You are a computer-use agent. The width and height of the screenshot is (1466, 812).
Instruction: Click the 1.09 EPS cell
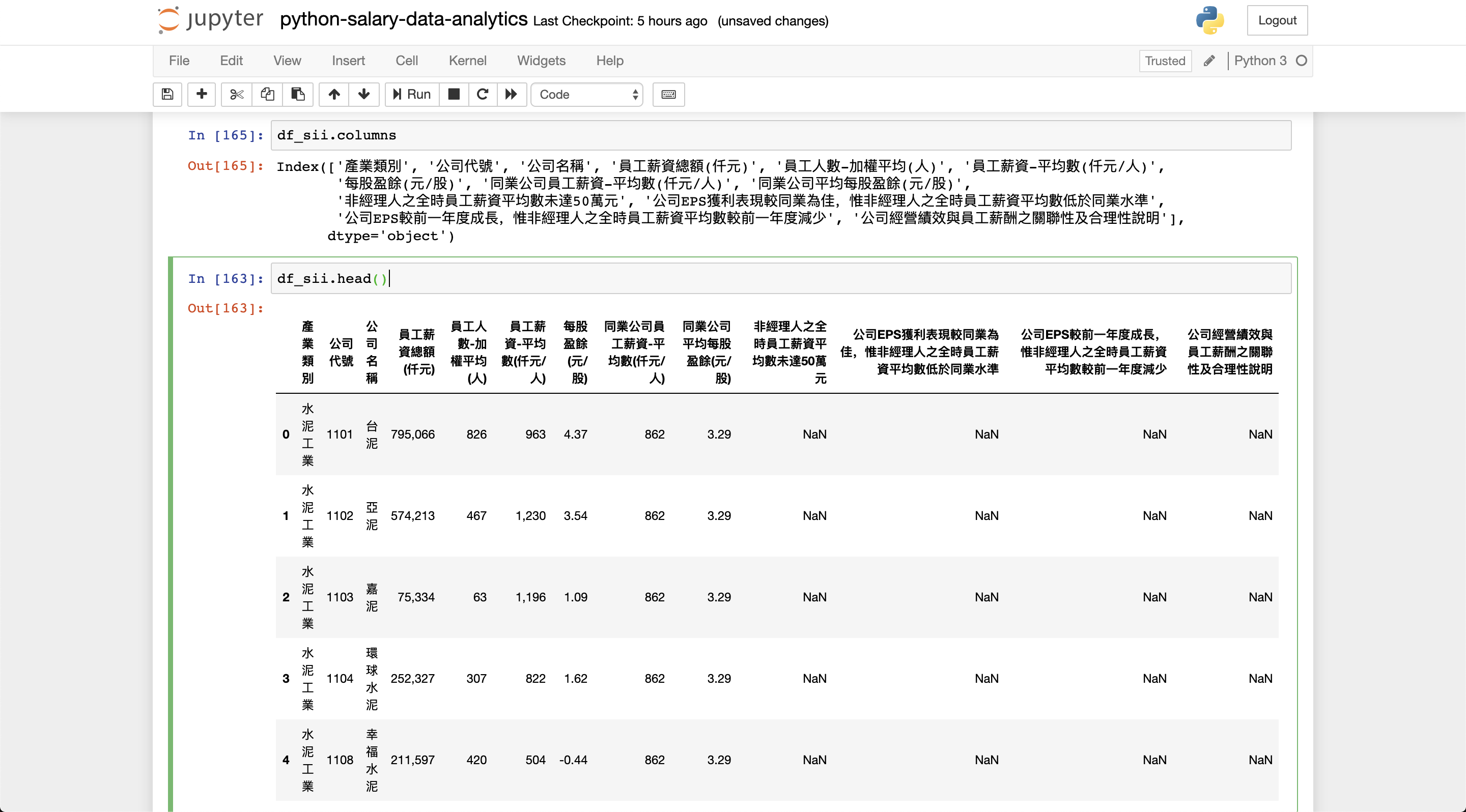pos(575,597)
